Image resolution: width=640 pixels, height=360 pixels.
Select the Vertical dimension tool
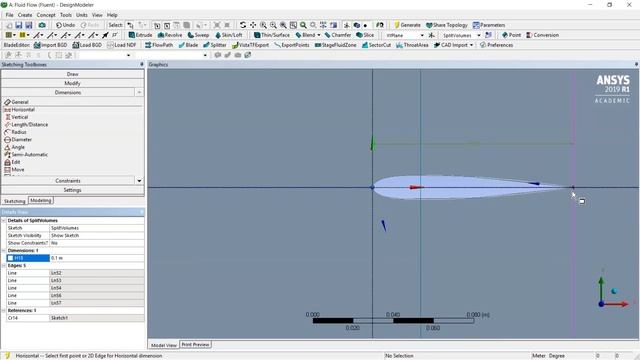coord(16,117)
